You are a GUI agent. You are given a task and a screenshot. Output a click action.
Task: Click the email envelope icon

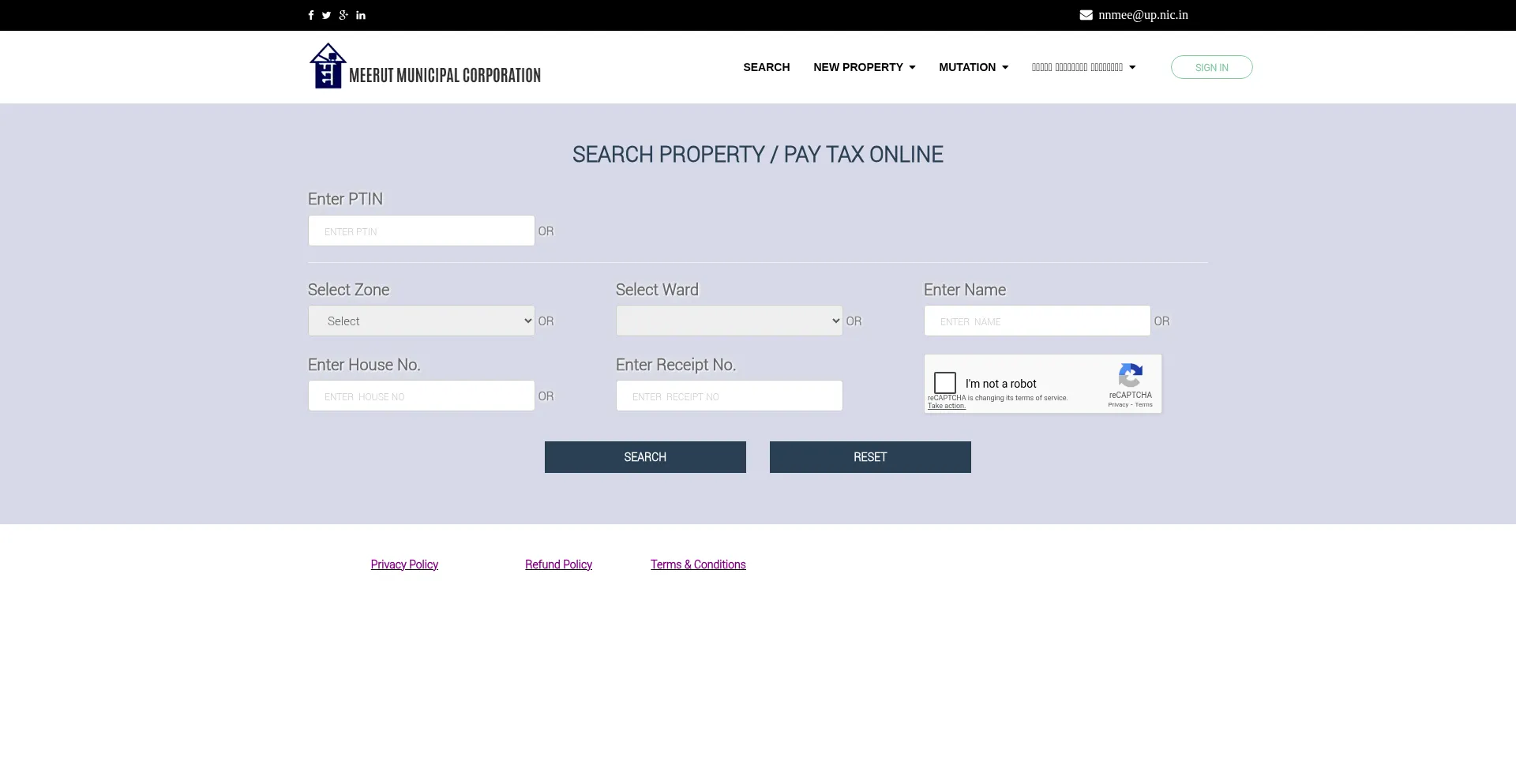click(1086, 15)
